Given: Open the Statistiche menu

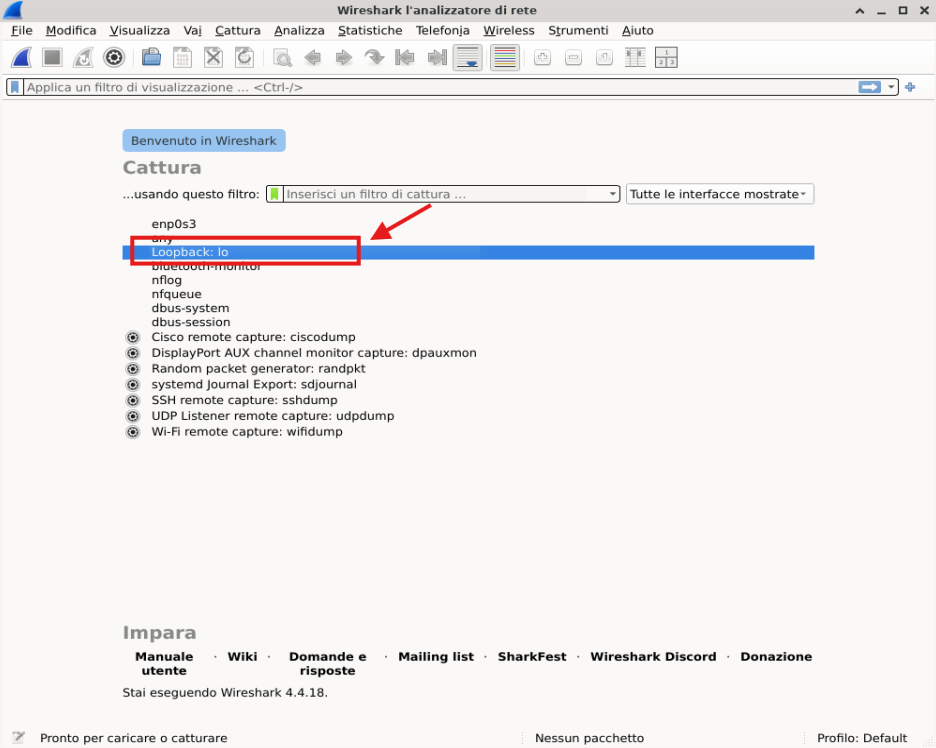Looking at the screenshot, I should [x=370, y=30].
